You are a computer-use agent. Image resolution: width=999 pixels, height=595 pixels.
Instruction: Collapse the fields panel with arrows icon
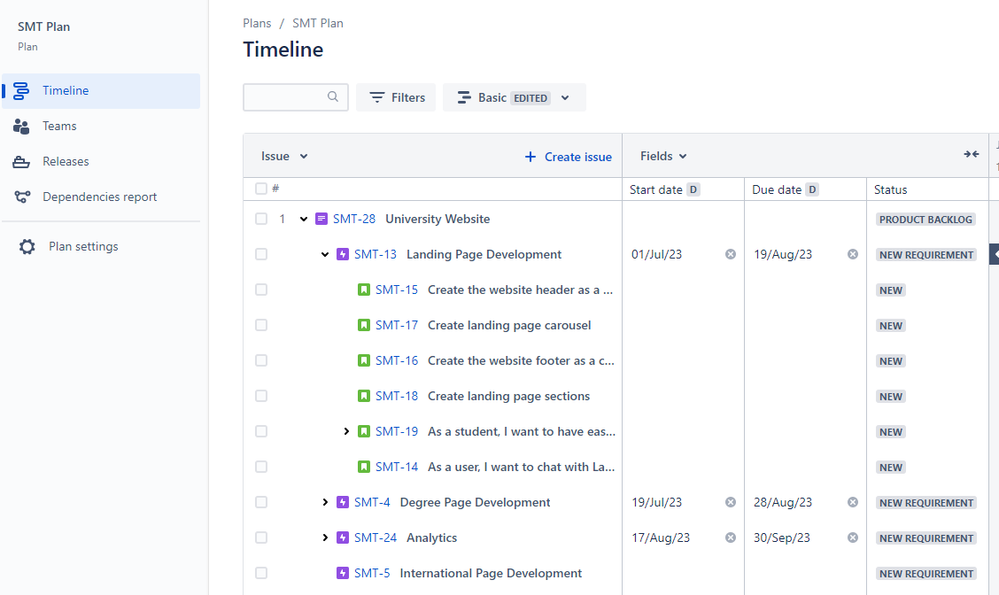pyautogui.click(x=971, y=154)
